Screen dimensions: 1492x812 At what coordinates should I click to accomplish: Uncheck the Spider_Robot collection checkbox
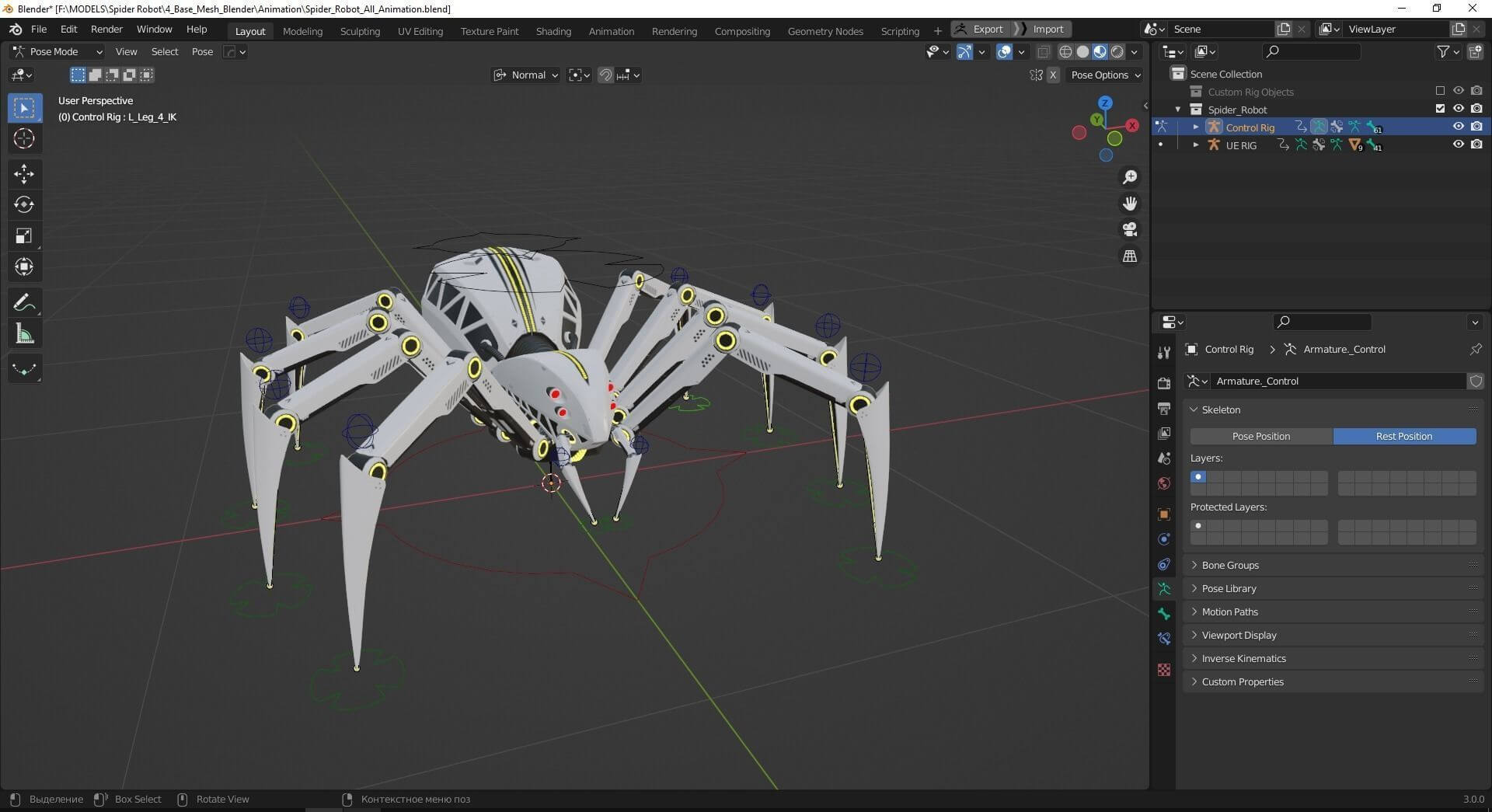[x=1440, y=109]
